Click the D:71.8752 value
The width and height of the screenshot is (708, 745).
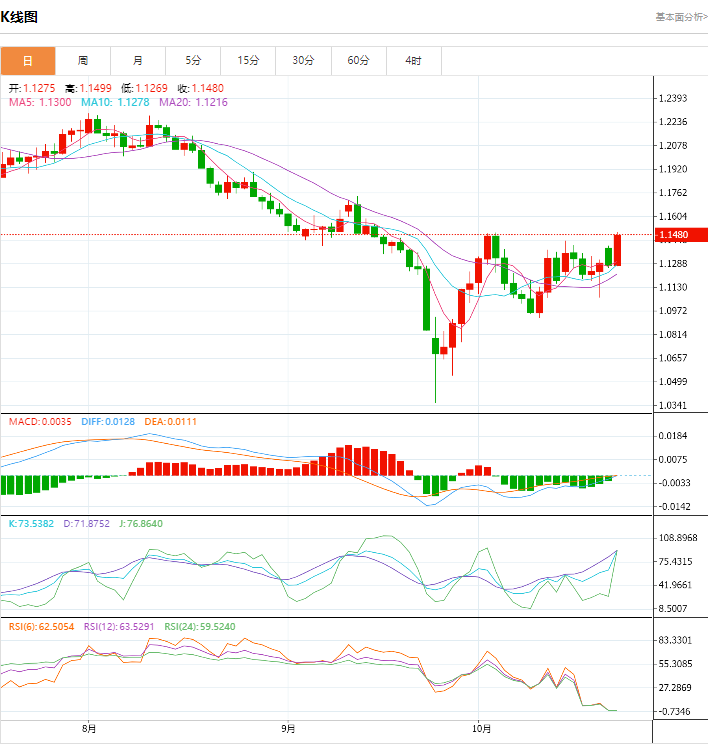tap(86, 524)
